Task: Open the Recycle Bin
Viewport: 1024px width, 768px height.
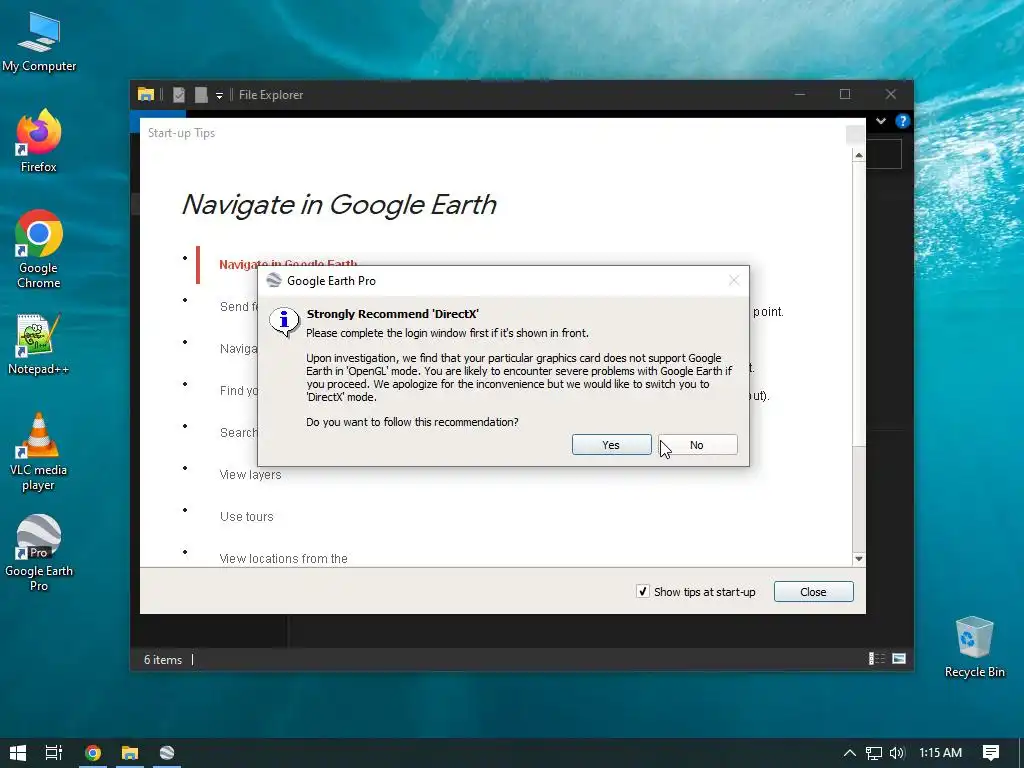Action: 974,647
